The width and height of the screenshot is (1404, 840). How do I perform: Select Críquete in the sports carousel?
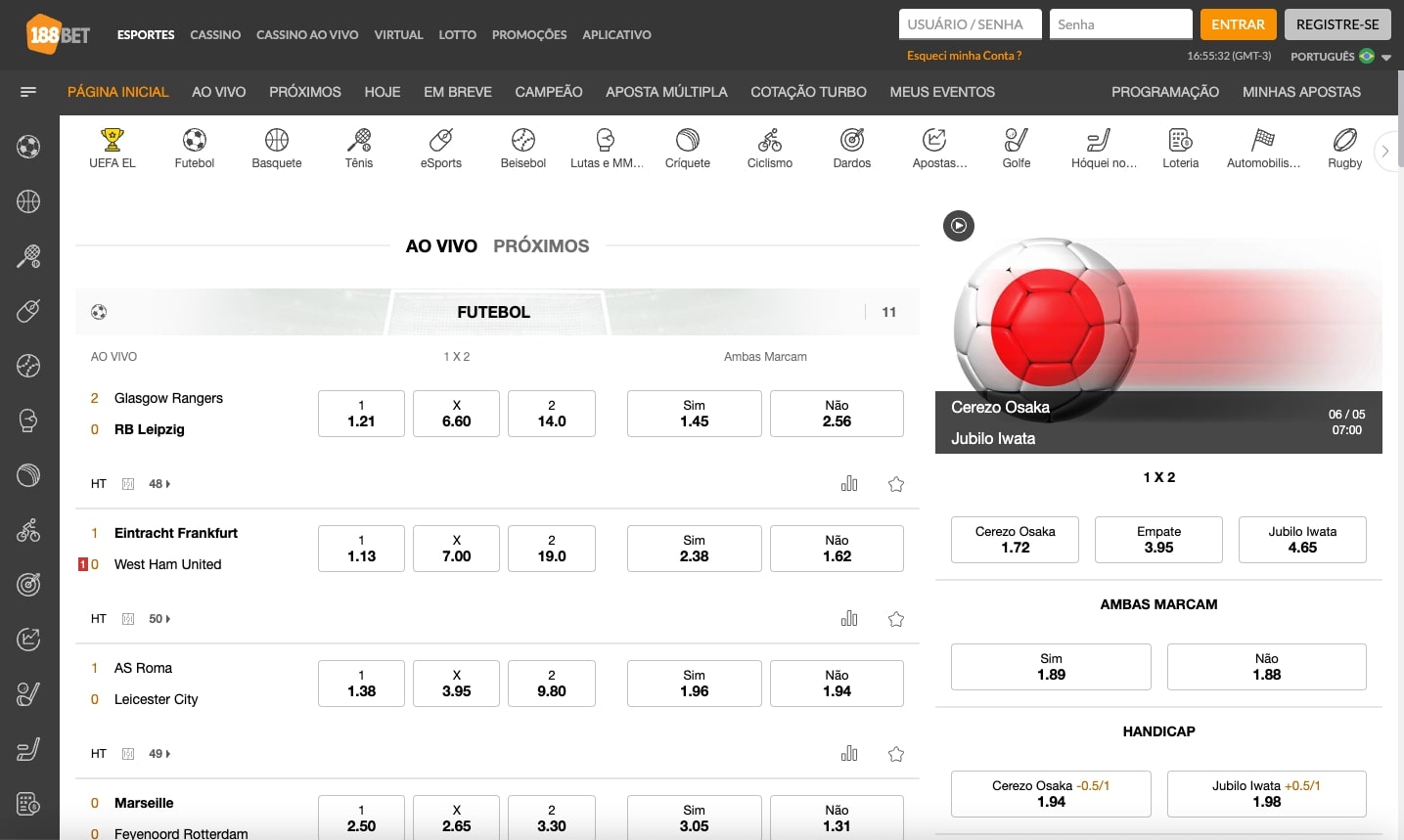688,149
